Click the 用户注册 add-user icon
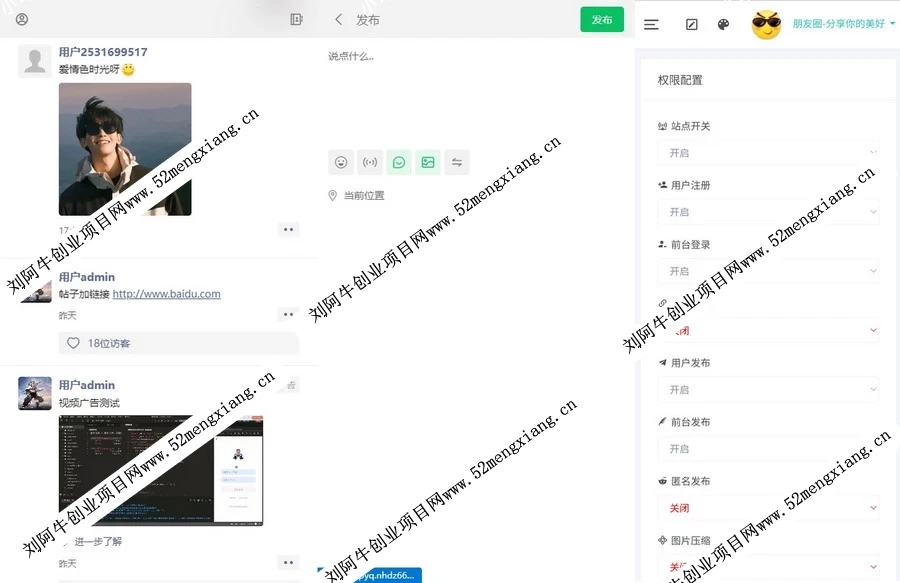Image resolution: width=900 pixels, height=583 pixels. [662, 185]
